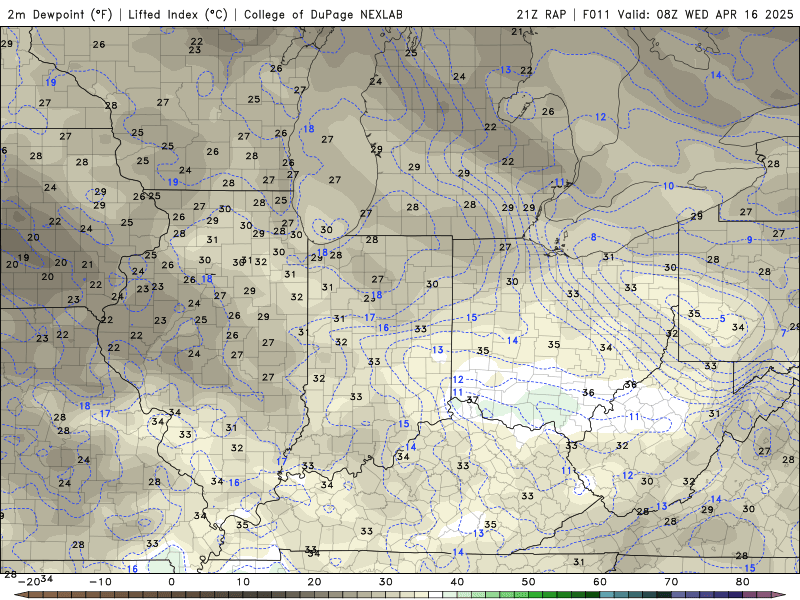Click the blue lifted index contour label '8'
Screen dimensions: 800x600
[593, 237]
